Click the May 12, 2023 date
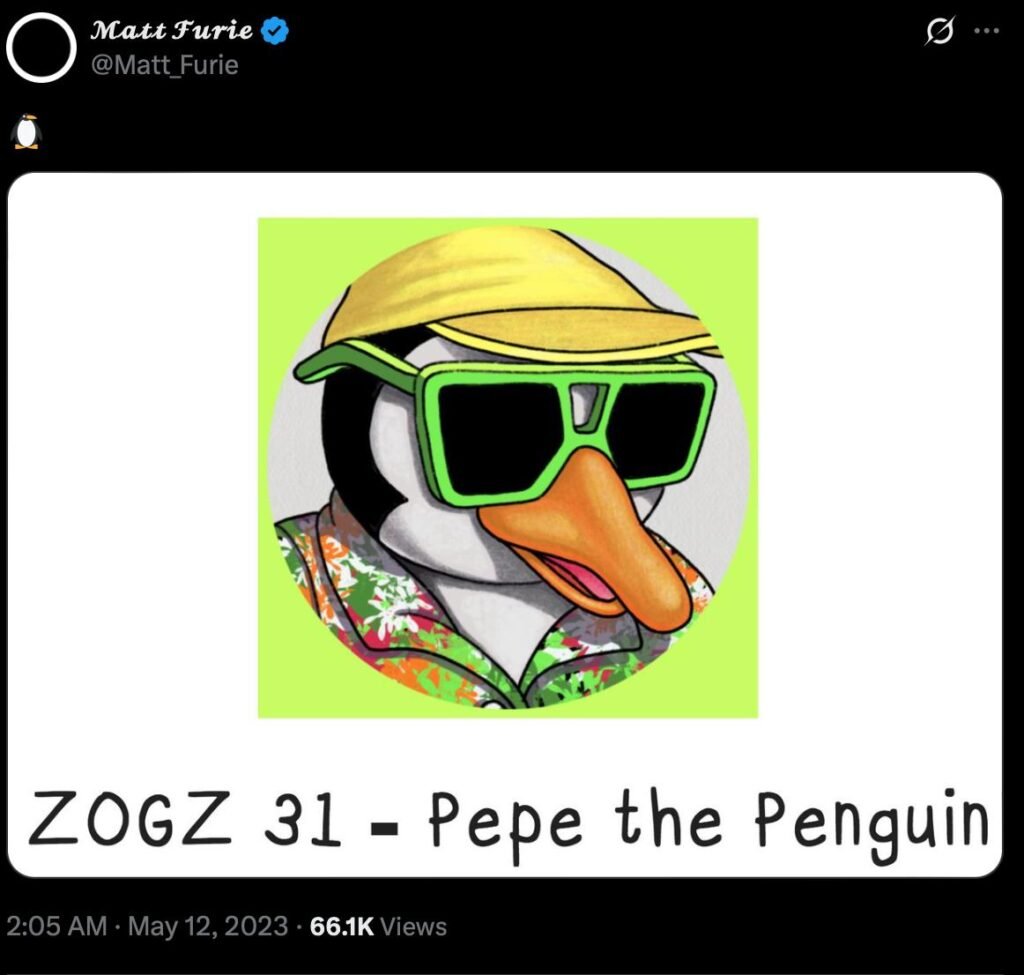 pyautogui.click(x=208, y=926)
